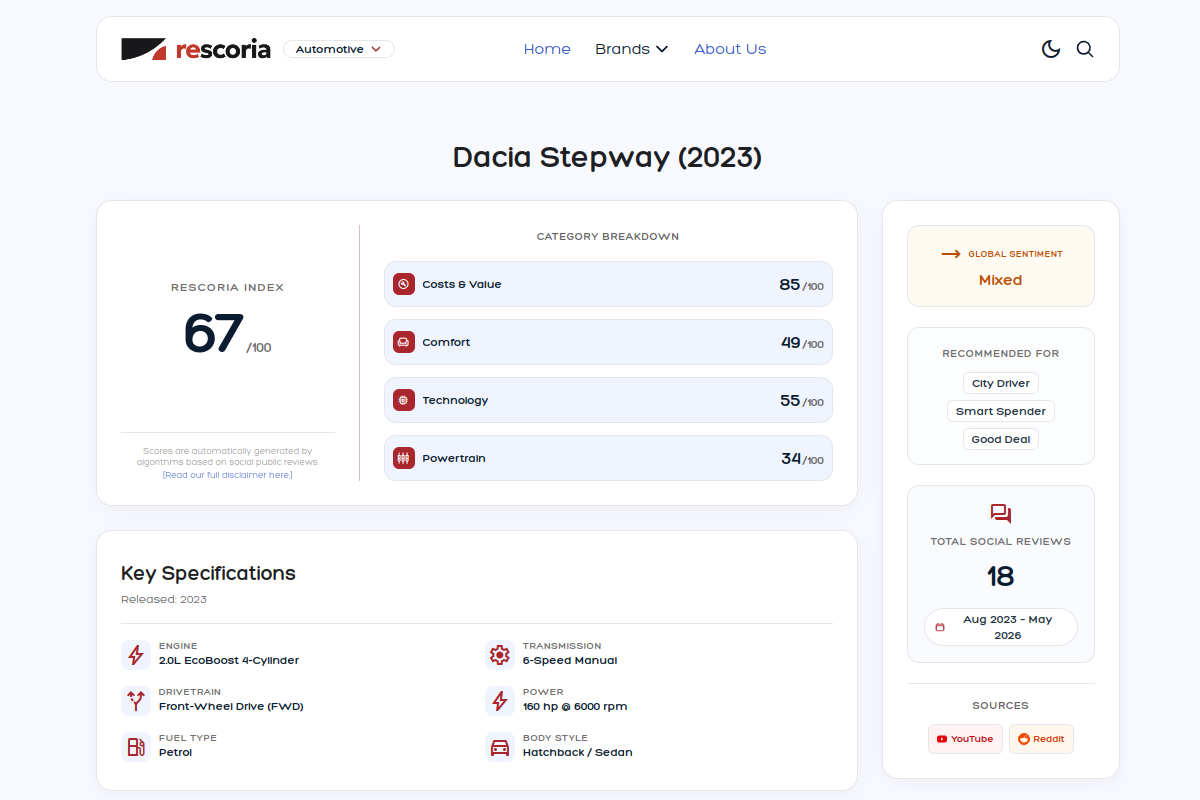Click the Costs & Value icon
Image resolution: width=1200 pixels, height=800 pixels.
coord(404,284)
